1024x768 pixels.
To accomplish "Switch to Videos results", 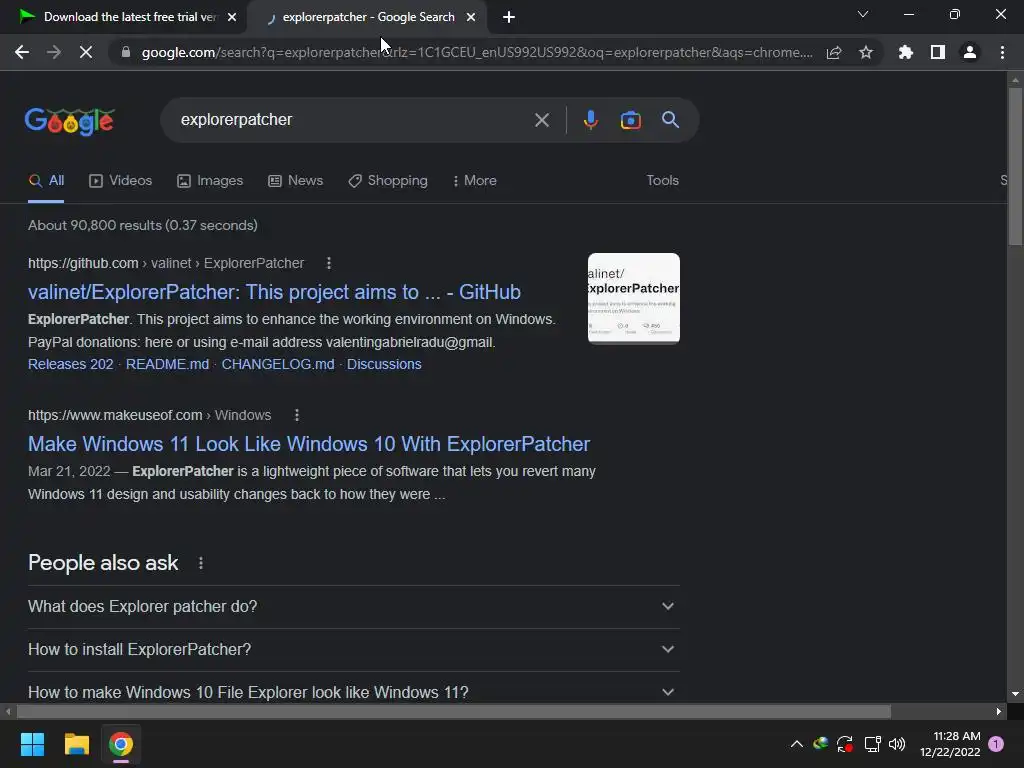I will 121,181.
